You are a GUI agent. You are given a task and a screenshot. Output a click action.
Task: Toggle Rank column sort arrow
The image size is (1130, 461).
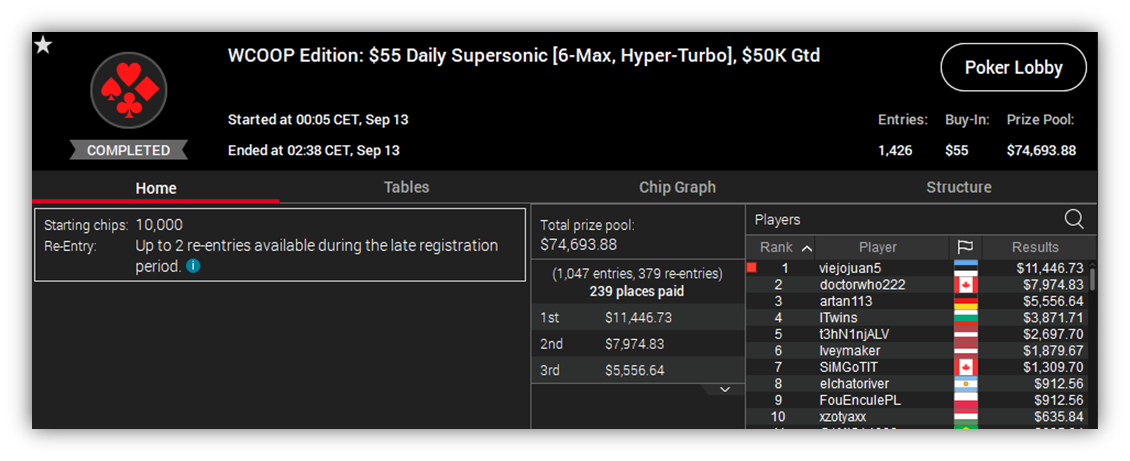[x=807, y=248]
